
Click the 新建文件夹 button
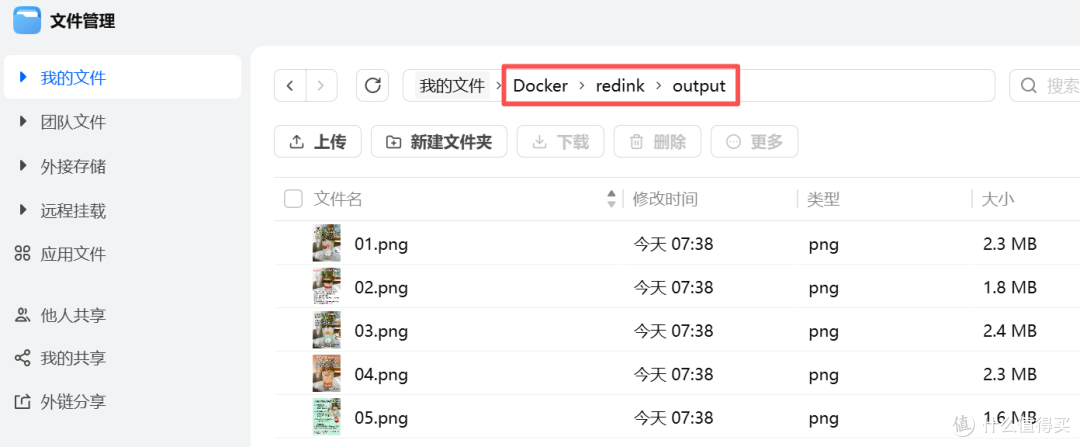pyautogui.click(x=439, y=142)
